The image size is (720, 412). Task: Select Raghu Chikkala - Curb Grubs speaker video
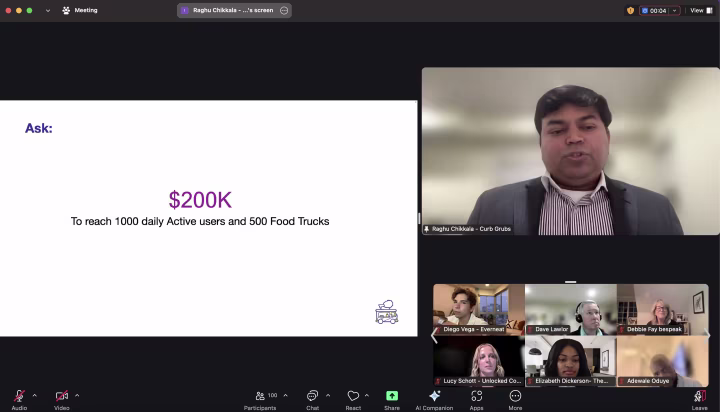(x=571, y=151)
